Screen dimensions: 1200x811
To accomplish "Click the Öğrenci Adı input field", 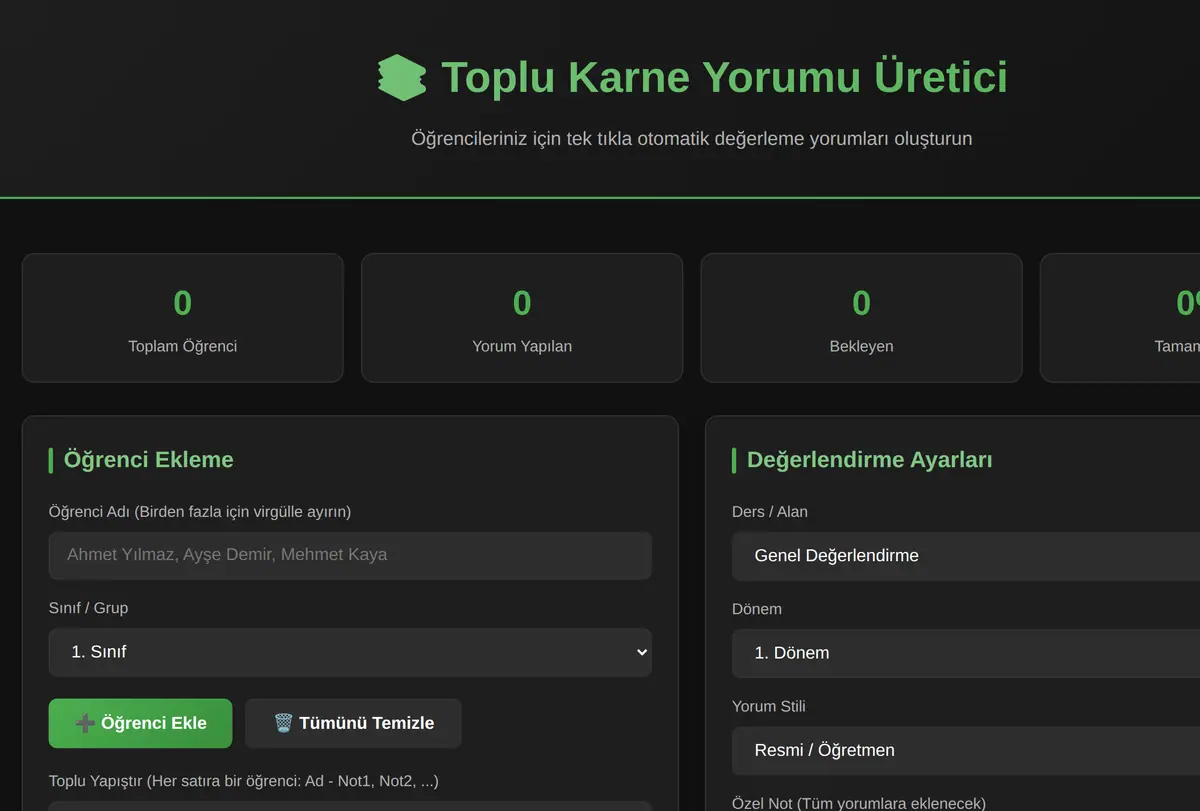I will (350, 555).
